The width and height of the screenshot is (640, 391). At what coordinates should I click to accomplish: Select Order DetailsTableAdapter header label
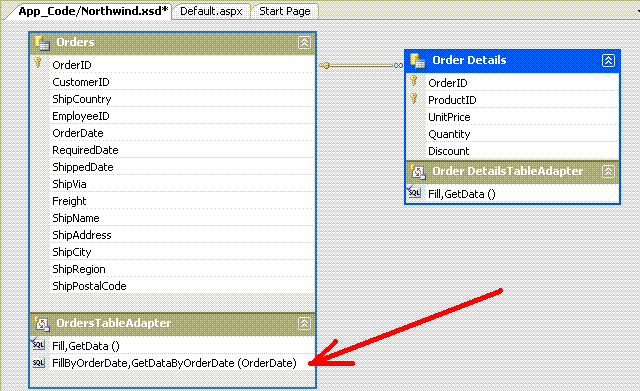click(x=507, y=171)
